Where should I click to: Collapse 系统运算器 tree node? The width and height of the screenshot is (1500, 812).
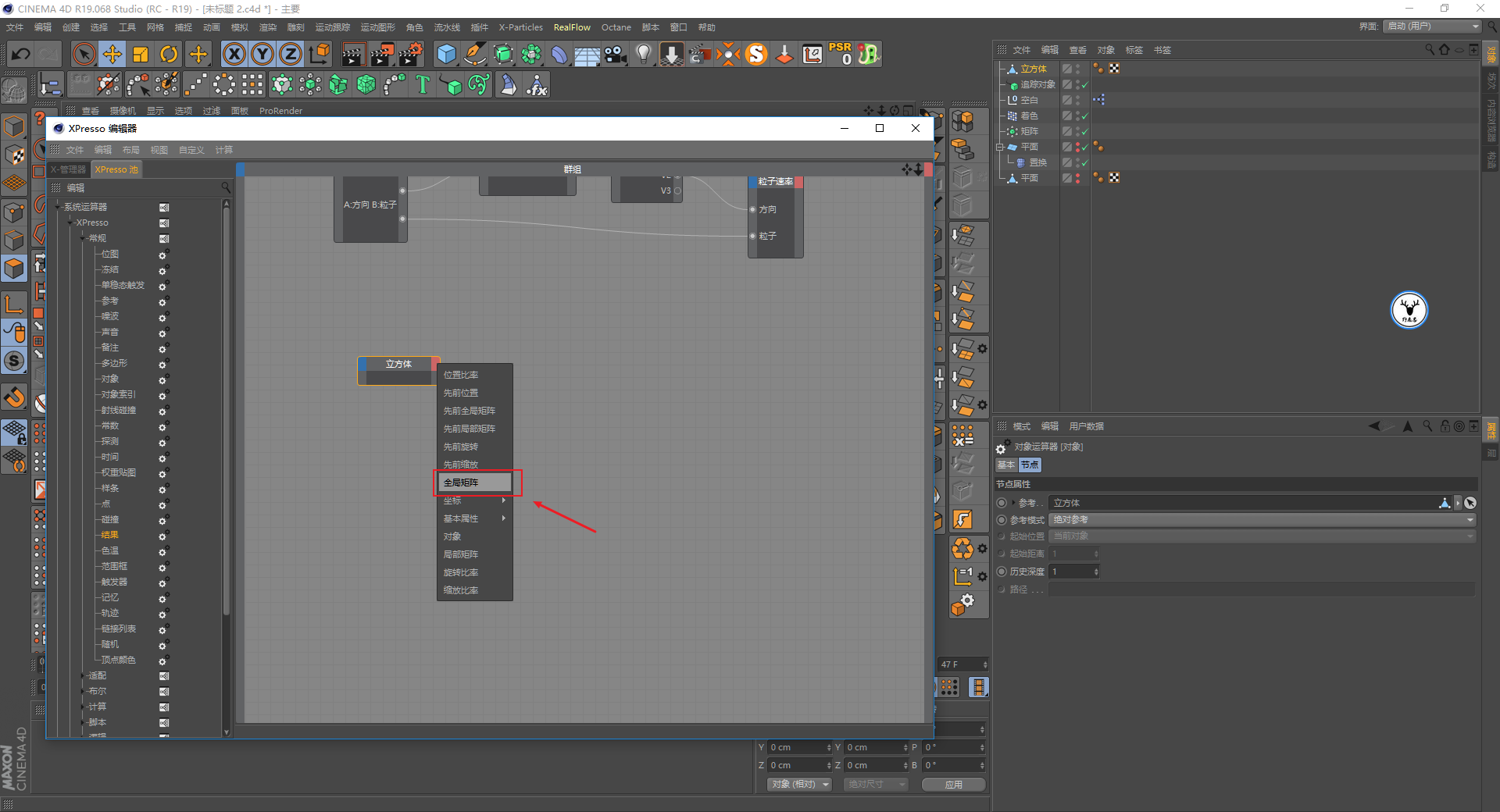58,207
